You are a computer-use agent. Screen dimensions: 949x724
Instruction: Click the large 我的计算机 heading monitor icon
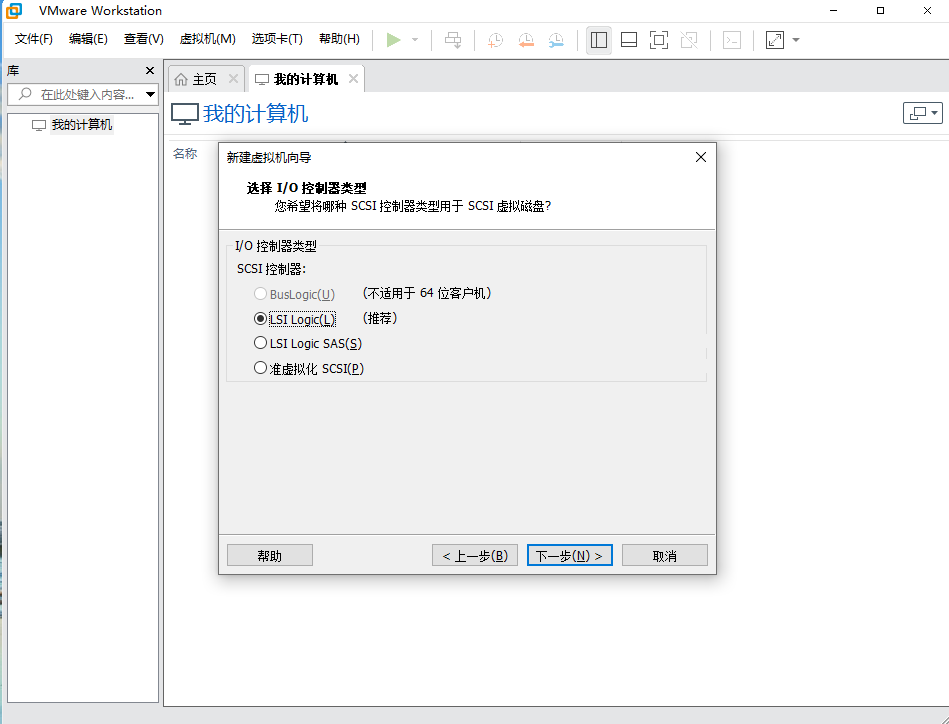click(x=185, y=114)
